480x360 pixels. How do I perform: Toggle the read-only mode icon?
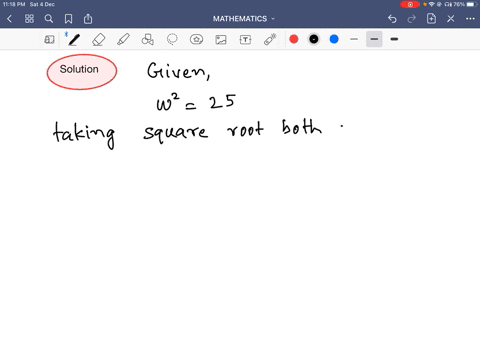[49, 39]
